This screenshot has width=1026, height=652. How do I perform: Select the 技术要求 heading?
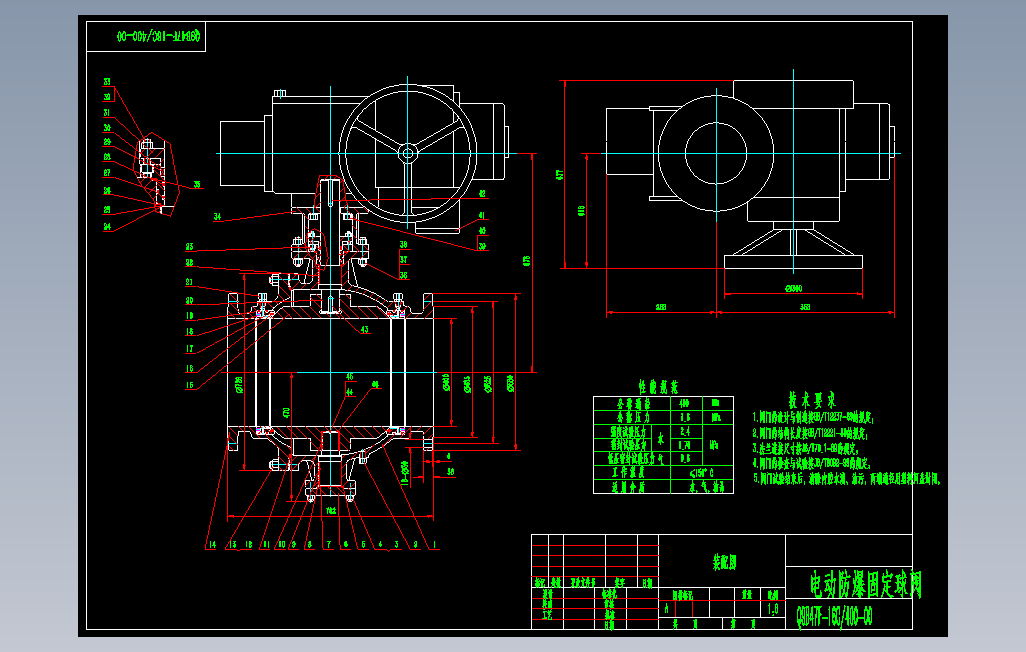pos(812,399)
